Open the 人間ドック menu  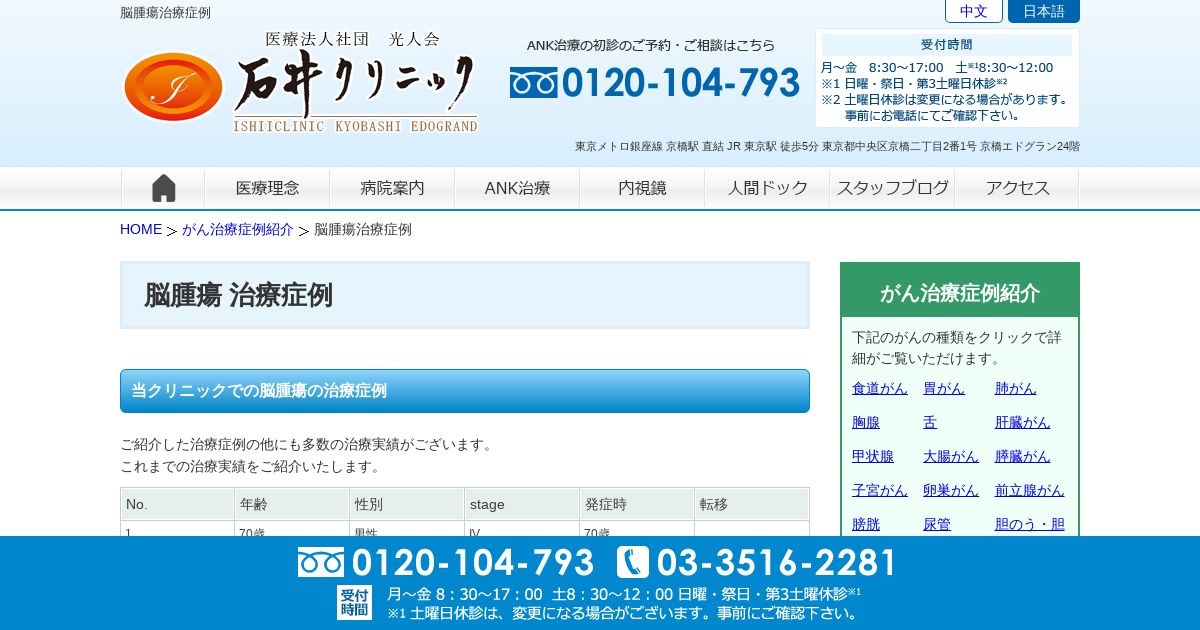point(767,188)
